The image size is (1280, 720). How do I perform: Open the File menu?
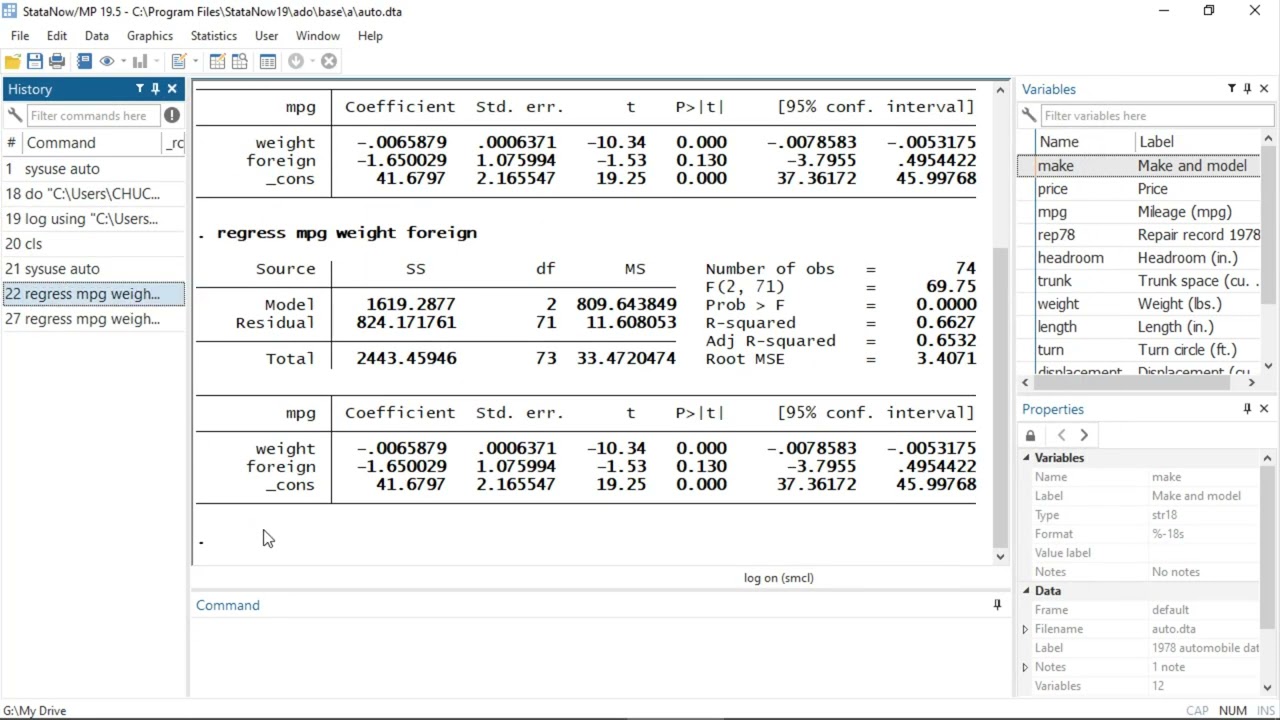[20, 35]
